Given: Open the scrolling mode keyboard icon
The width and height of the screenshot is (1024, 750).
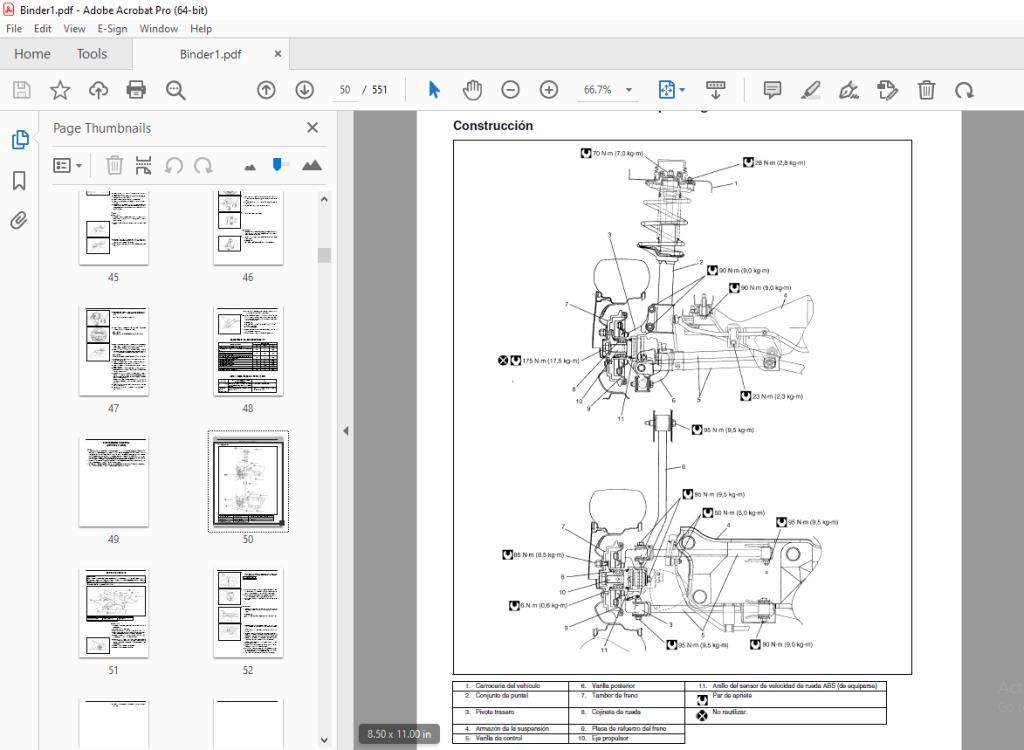Looking at the screenshot, I should click(x=716, y=90).
